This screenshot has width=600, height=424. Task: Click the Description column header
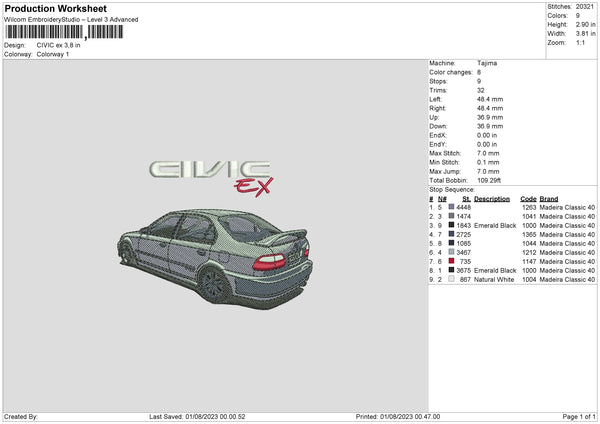[x=492, y=199]
